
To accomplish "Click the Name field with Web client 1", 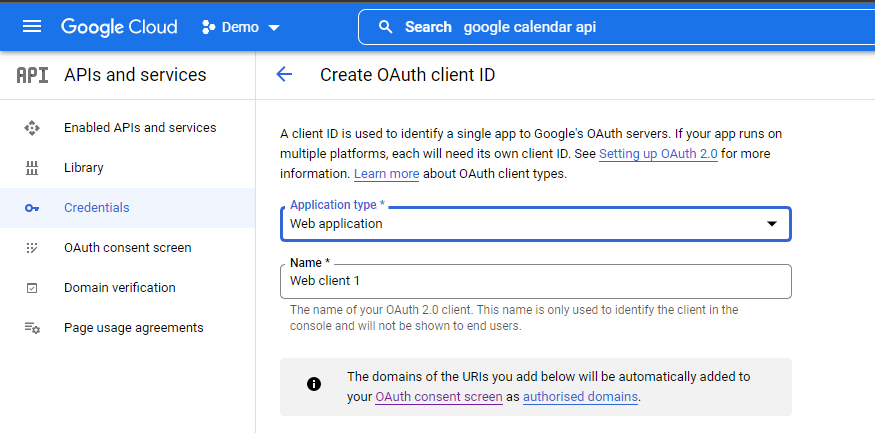I will tap(536, 281).
